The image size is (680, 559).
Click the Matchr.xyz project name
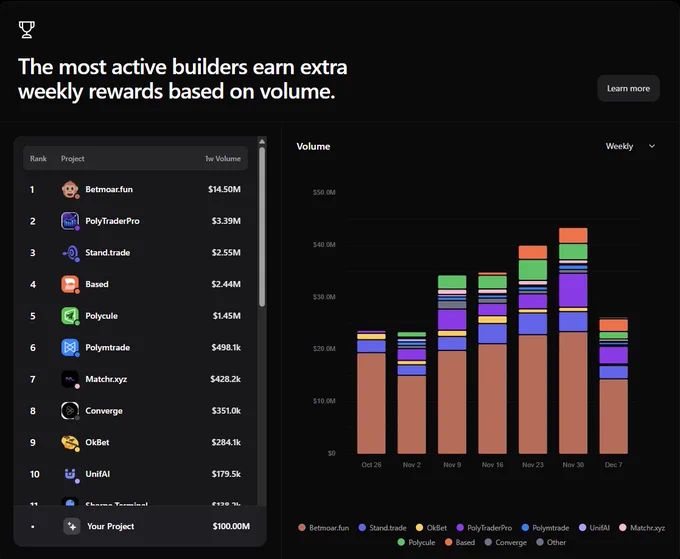(106, 379)
